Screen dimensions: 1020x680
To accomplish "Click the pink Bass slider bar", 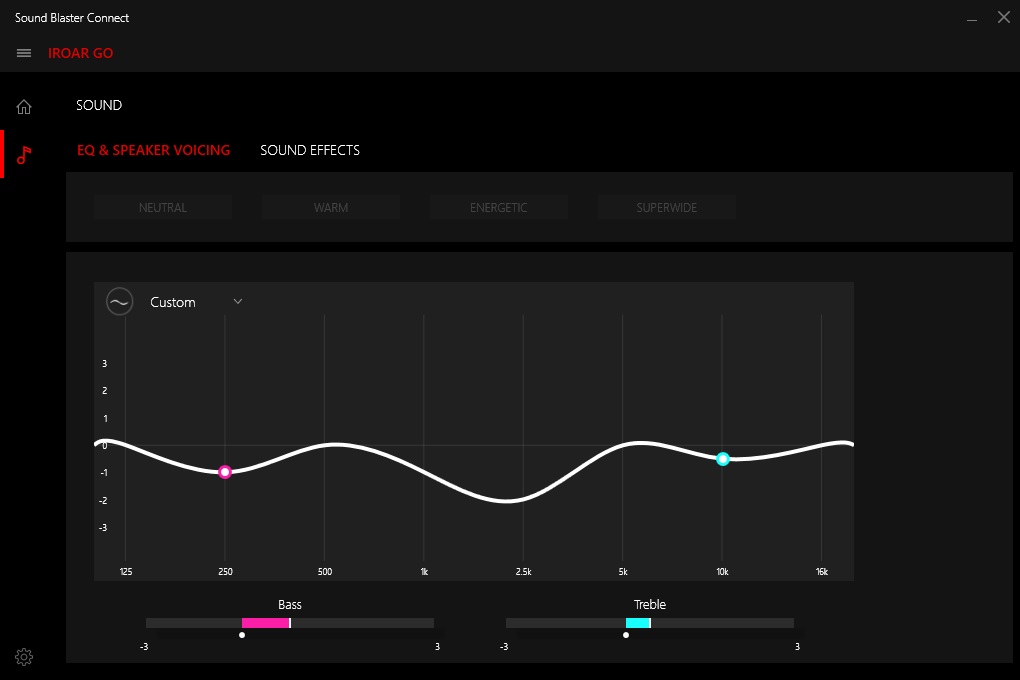I will coord(266,623).
